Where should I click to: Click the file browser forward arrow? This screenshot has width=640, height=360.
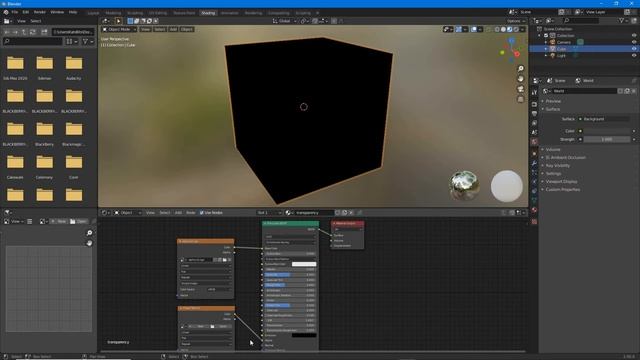[15, 32]
